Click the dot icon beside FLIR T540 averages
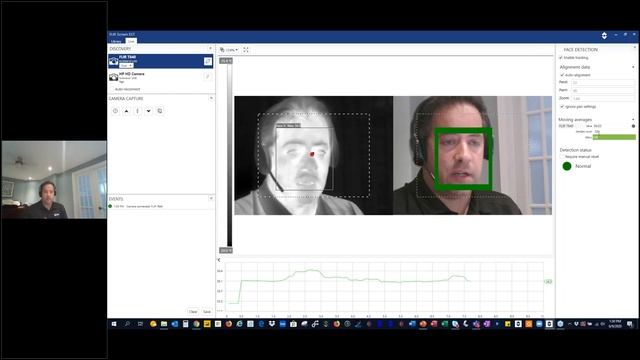Image resolution: width=640 pixels, height=360 pixels. tap(633, 126)
